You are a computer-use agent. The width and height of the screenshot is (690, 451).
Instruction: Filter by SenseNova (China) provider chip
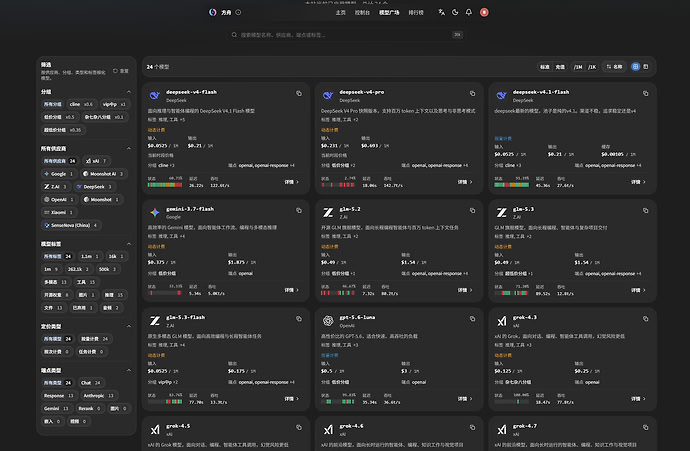point(71,225)
